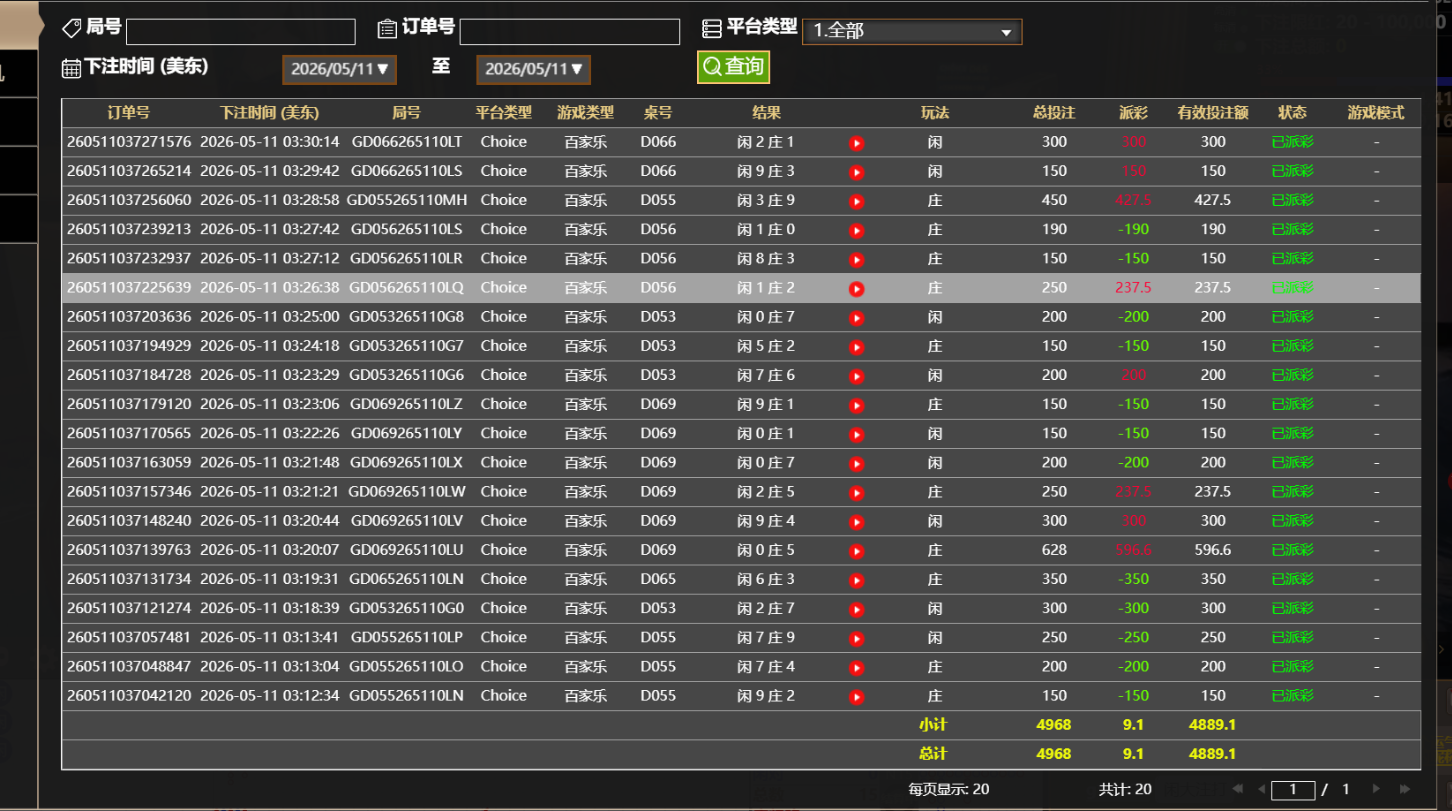This screenshot has height=811, width=1452.
Task: Click the 下注时间 (美东) column header
Action: click(270, 113)
